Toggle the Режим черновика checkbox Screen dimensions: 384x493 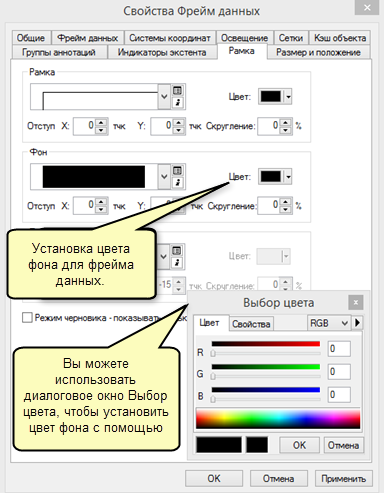pos(27,317)
